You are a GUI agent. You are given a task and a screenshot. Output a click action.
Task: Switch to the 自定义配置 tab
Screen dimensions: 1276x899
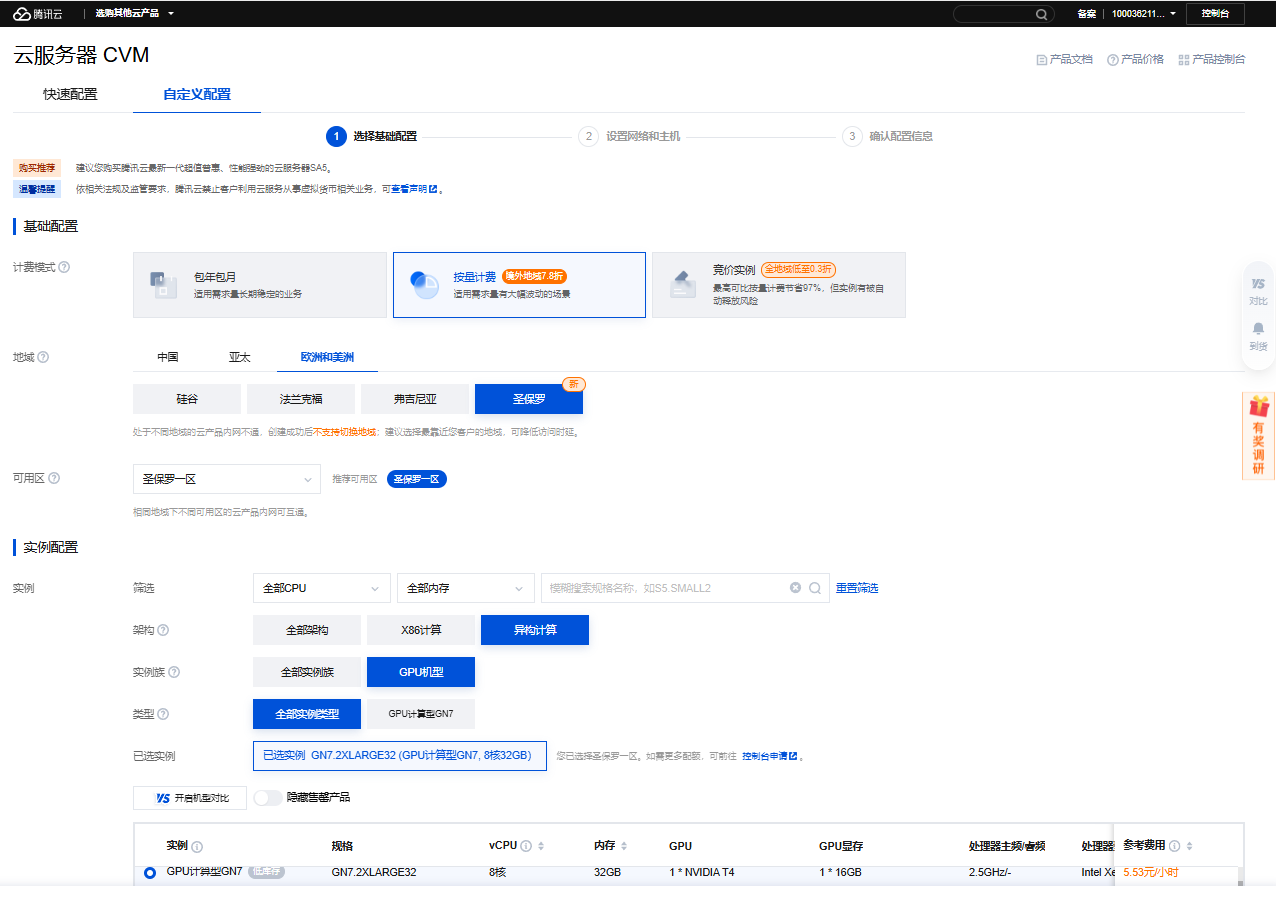(x=197, y=95)
